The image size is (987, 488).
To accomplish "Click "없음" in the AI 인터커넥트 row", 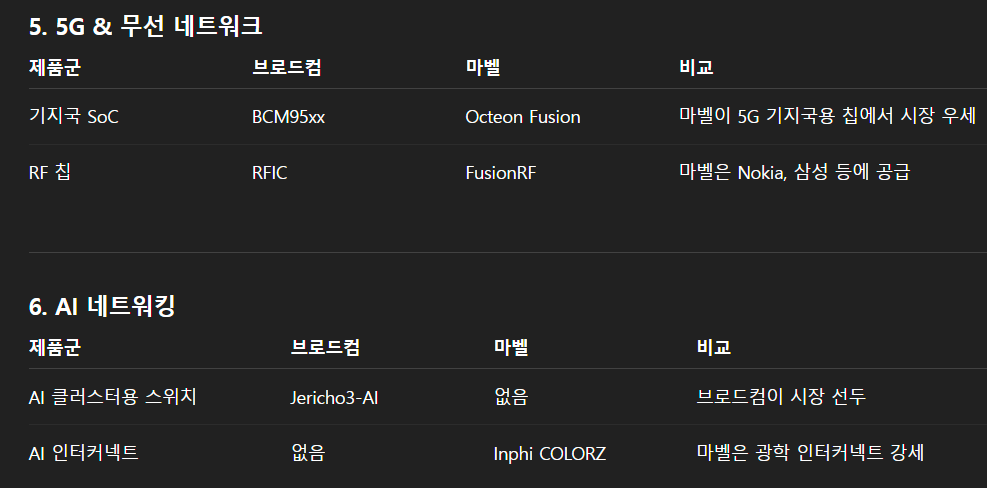I will click(x=307, y=454).
